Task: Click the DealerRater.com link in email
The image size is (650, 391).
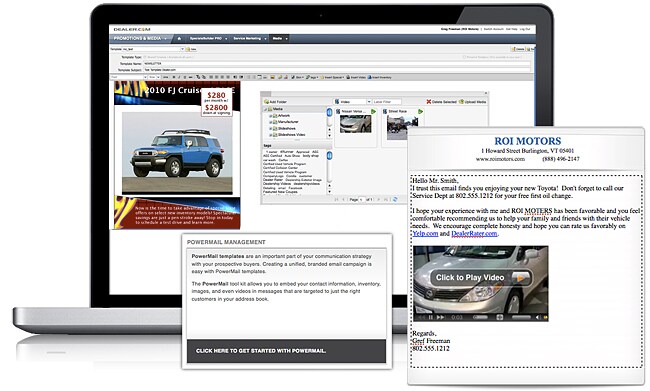Action: coord(474,233)
